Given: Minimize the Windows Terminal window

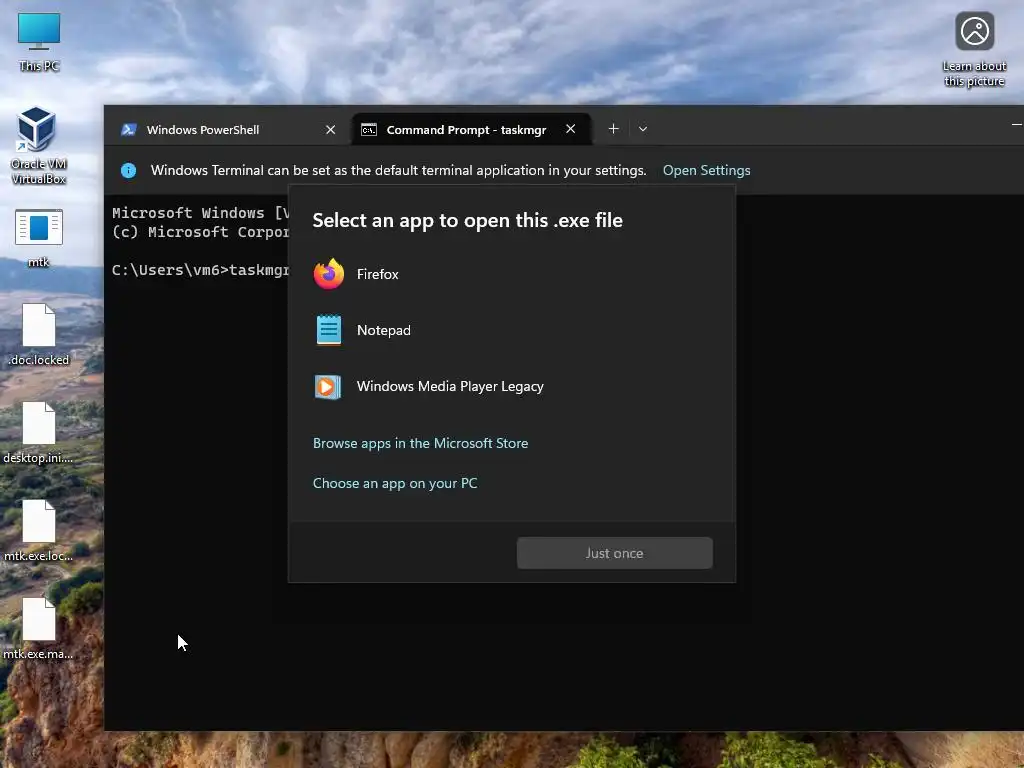Looking at the screenshot, I should [x=1016, y=124].
